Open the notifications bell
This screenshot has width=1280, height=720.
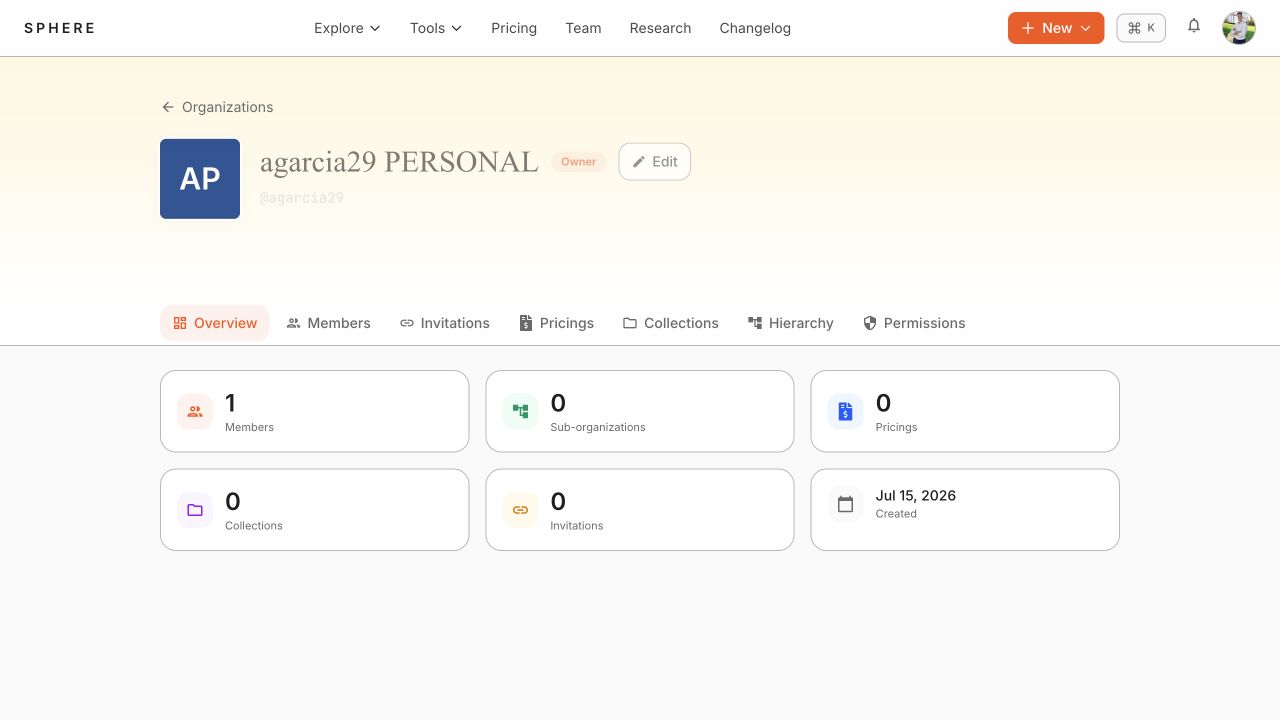1194,27
